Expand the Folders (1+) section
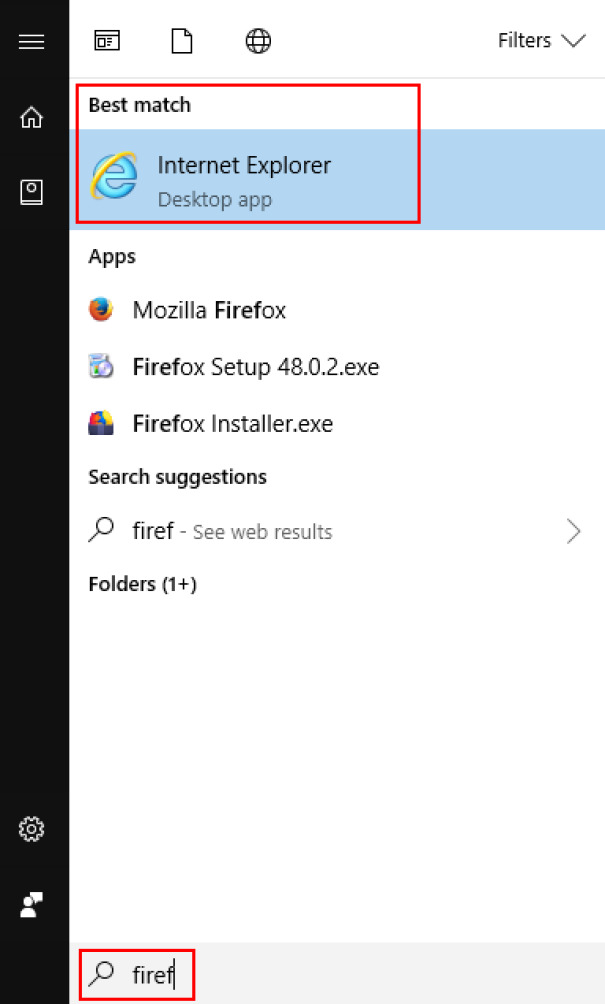This screenshot has width=605, height=1004. point(141,583)
